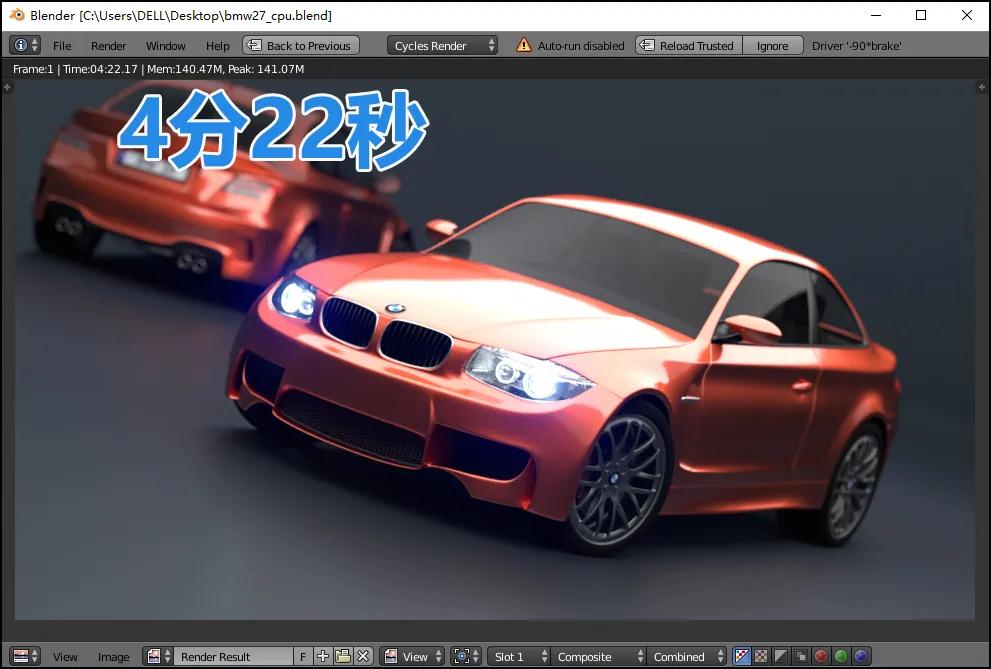Toggle the green channel display

coord(841,657)
